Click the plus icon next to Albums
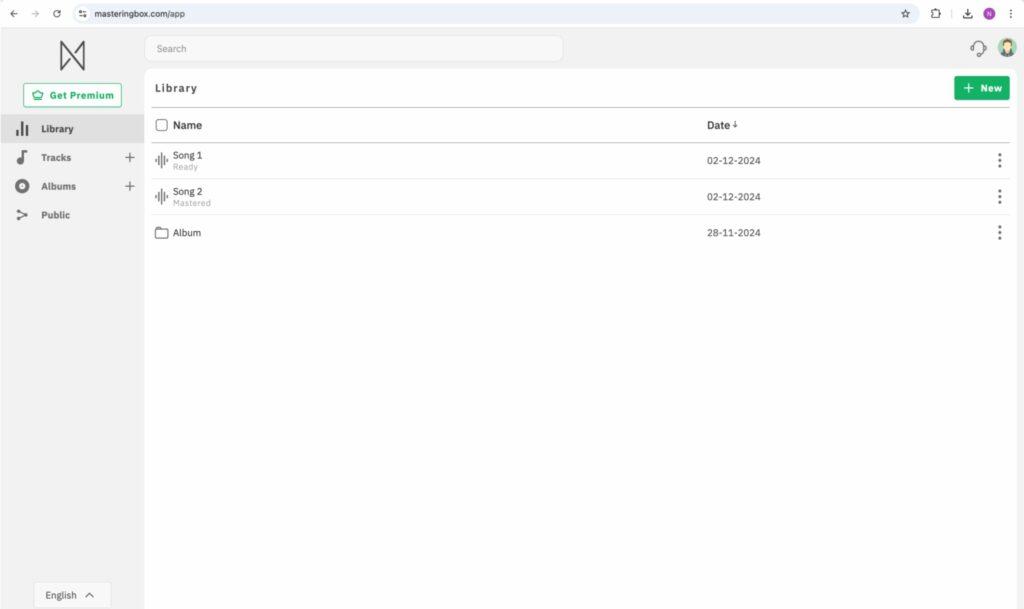The width and height of the screenshot is (1024, 609). click(x=129, y=186)
